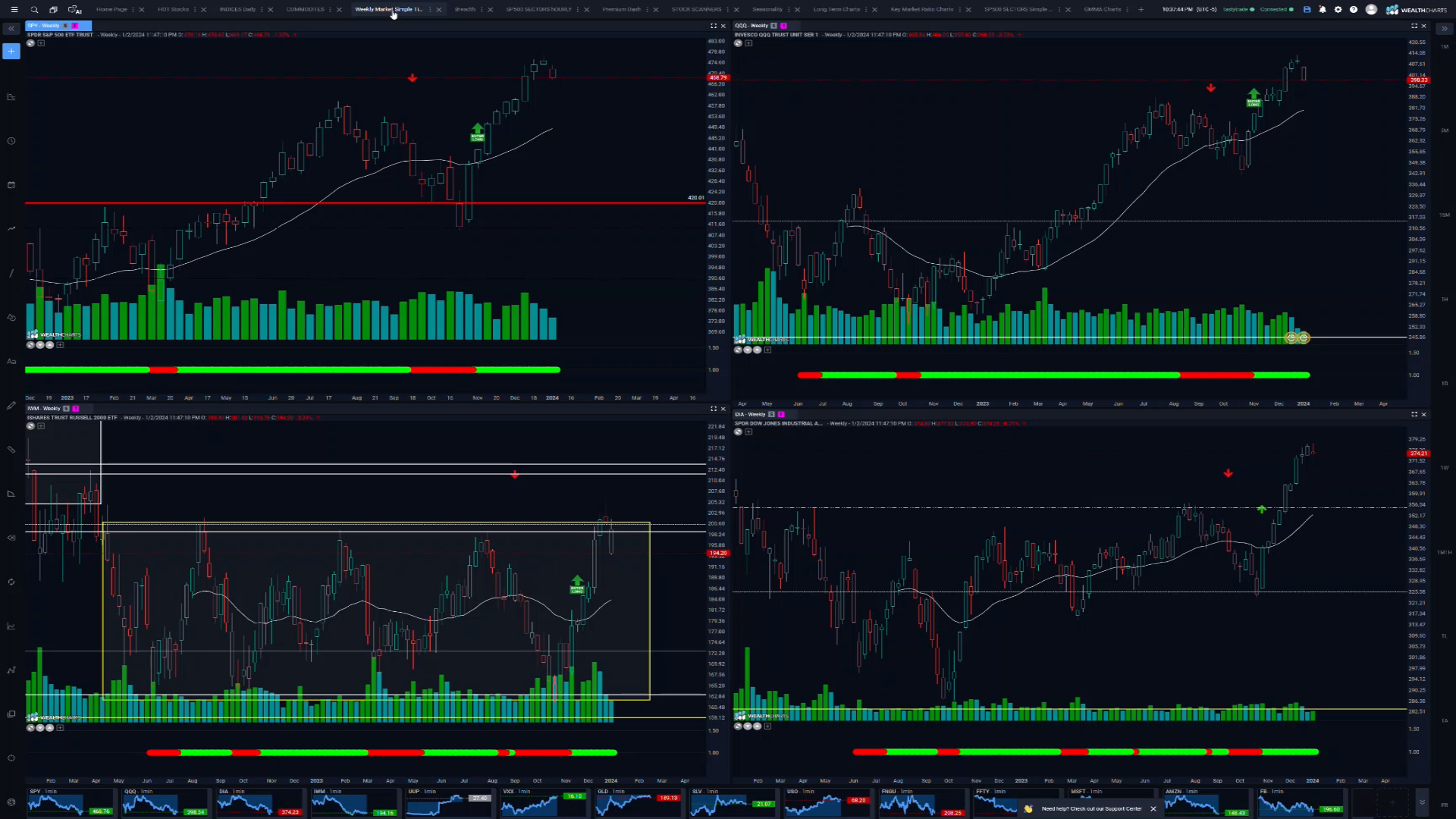Click the SPY red price label 468.79

(x=717, y=77)
